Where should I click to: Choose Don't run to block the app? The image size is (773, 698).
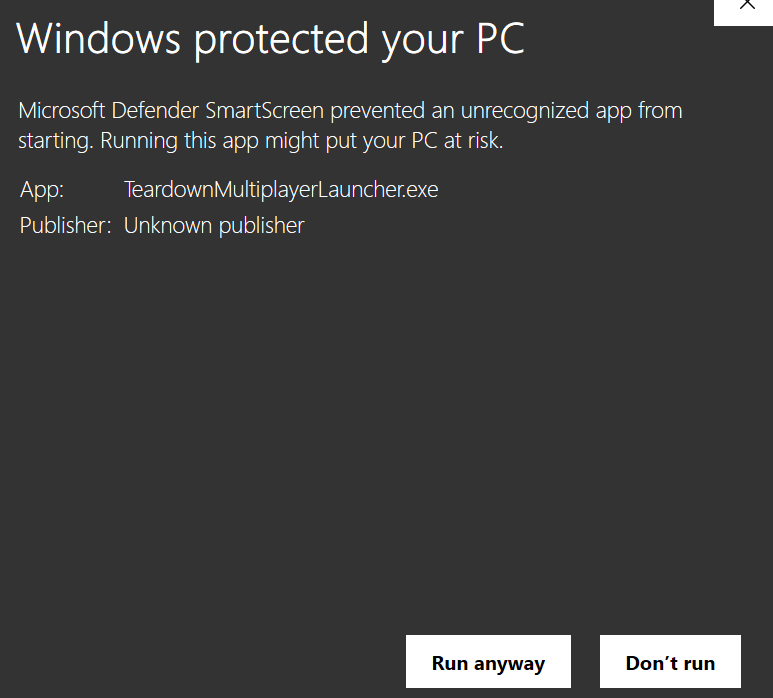click(670, 662)
